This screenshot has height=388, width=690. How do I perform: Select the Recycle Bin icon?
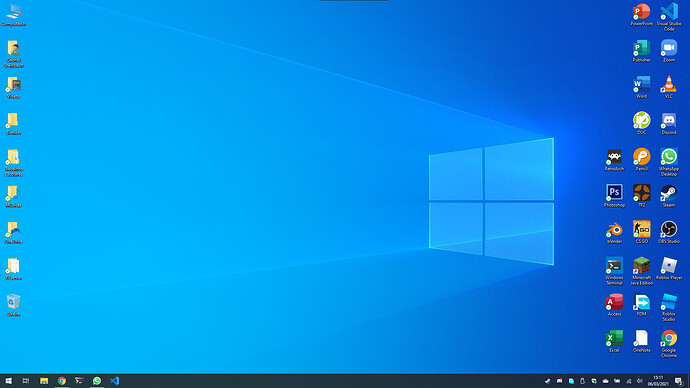(13, 305)
